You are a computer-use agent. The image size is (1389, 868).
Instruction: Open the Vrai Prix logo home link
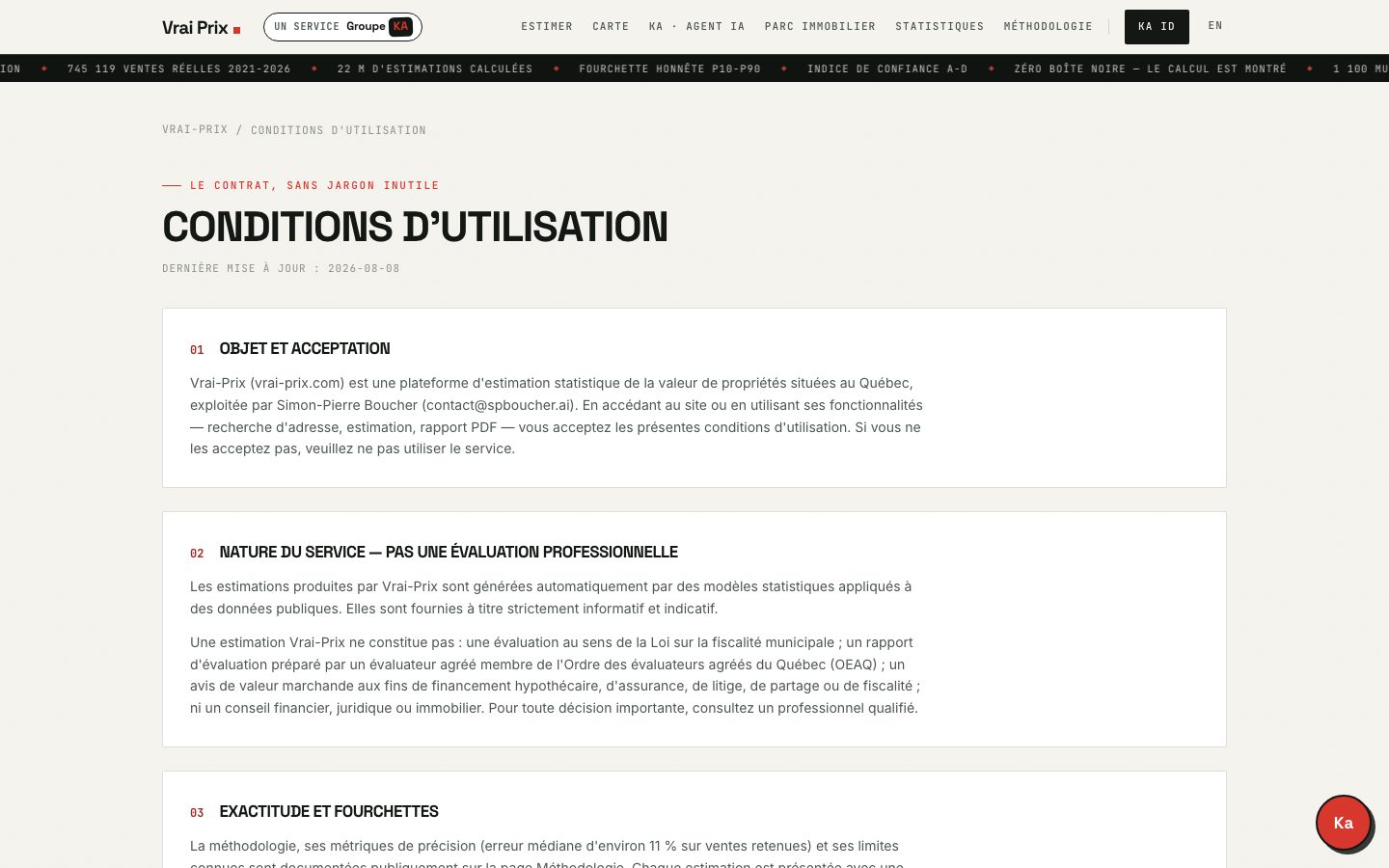pyautogui.click(x=202, y=27)
